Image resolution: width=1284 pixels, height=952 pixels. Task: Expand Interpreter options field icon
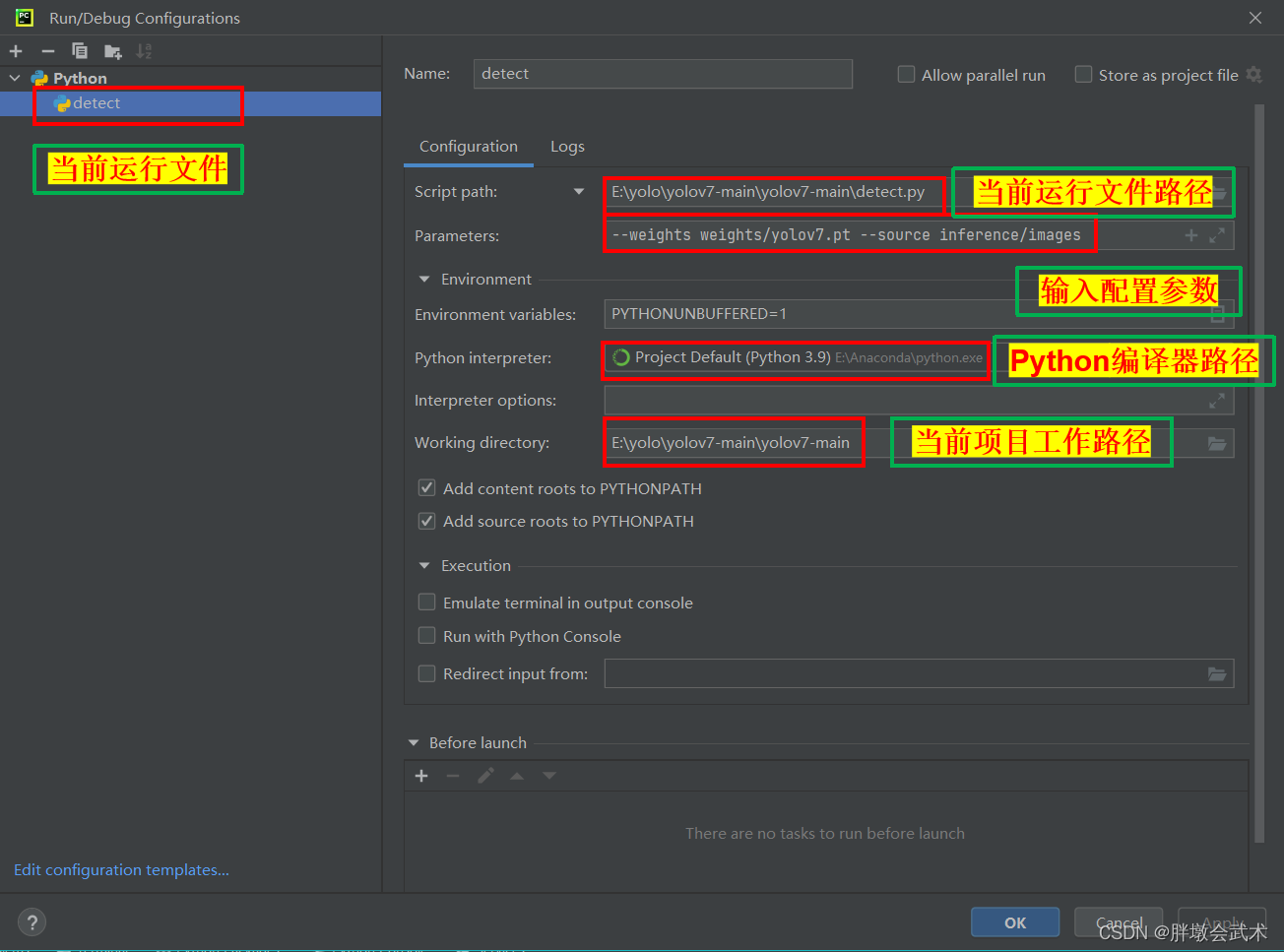(x=1217, y=401)
